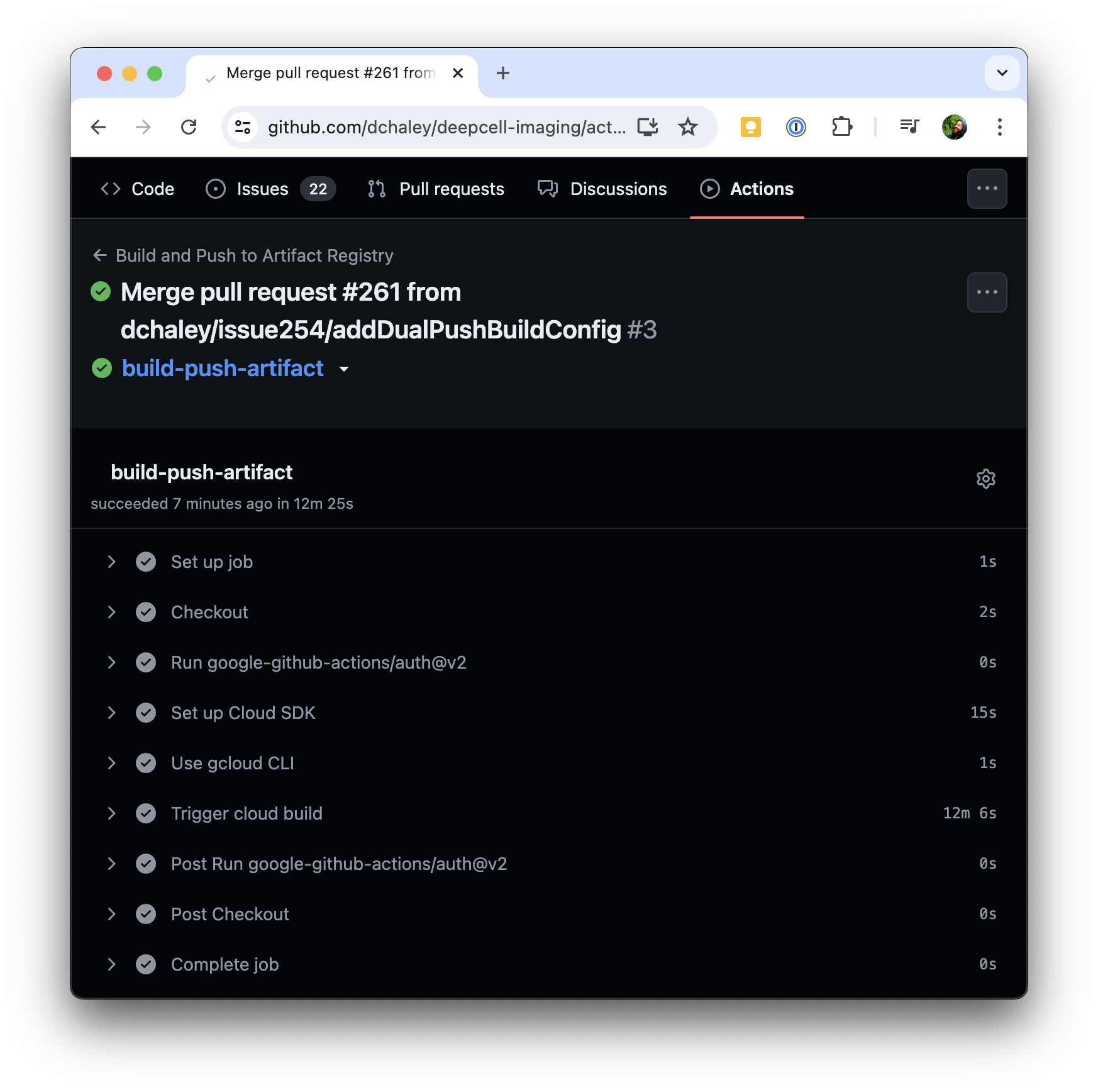Click the address bar URL

(446, 127)
